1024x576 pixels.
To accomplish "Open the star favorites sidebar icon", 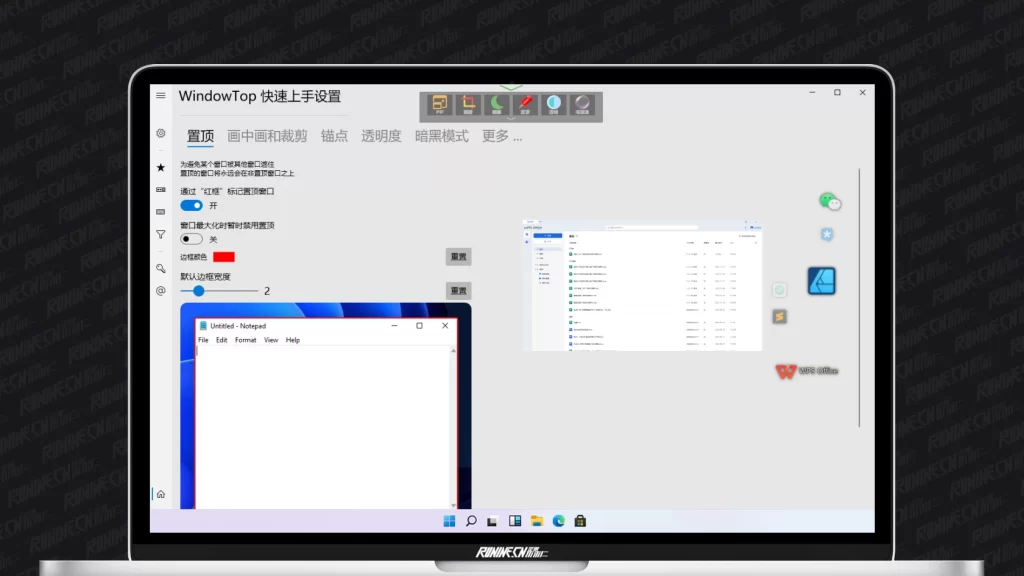I will 161,168.
